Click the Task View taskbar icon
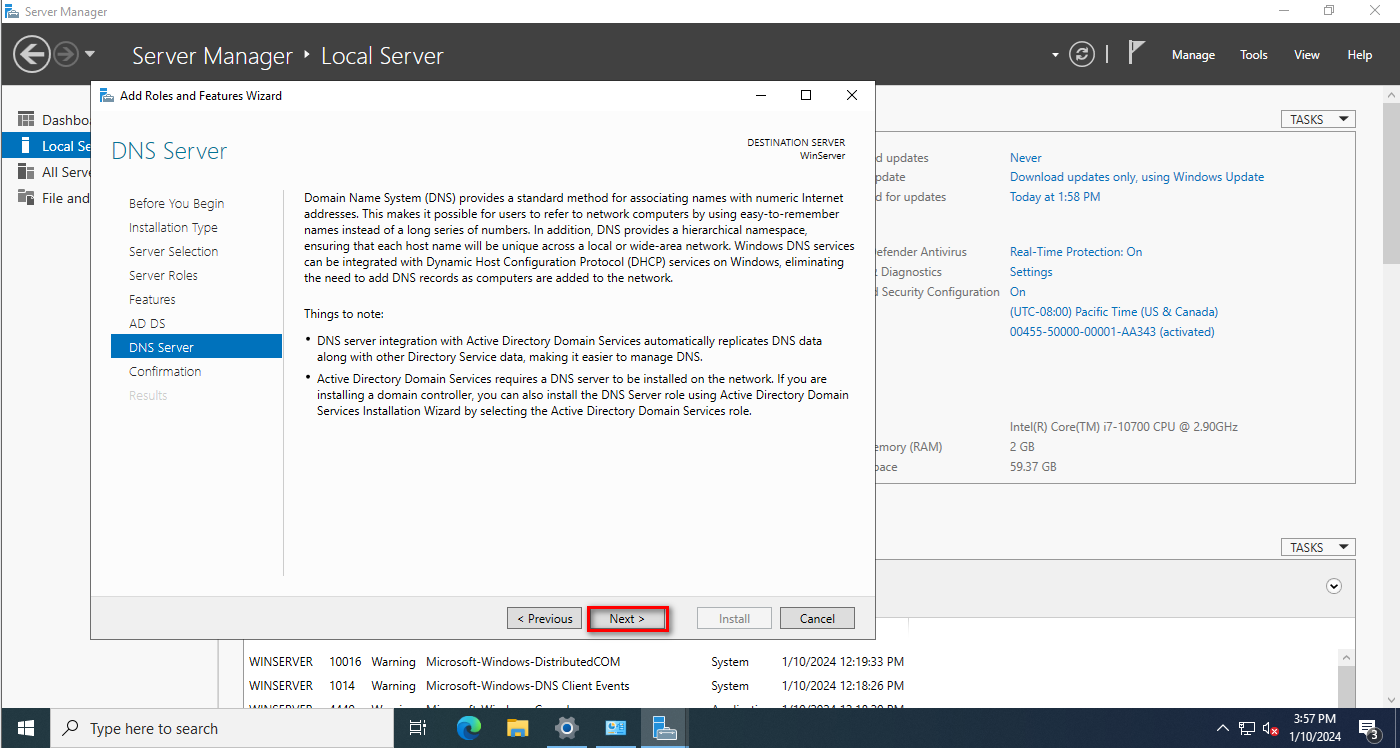This screenshot has width=1400, height=748. click(x=419, y=728)
